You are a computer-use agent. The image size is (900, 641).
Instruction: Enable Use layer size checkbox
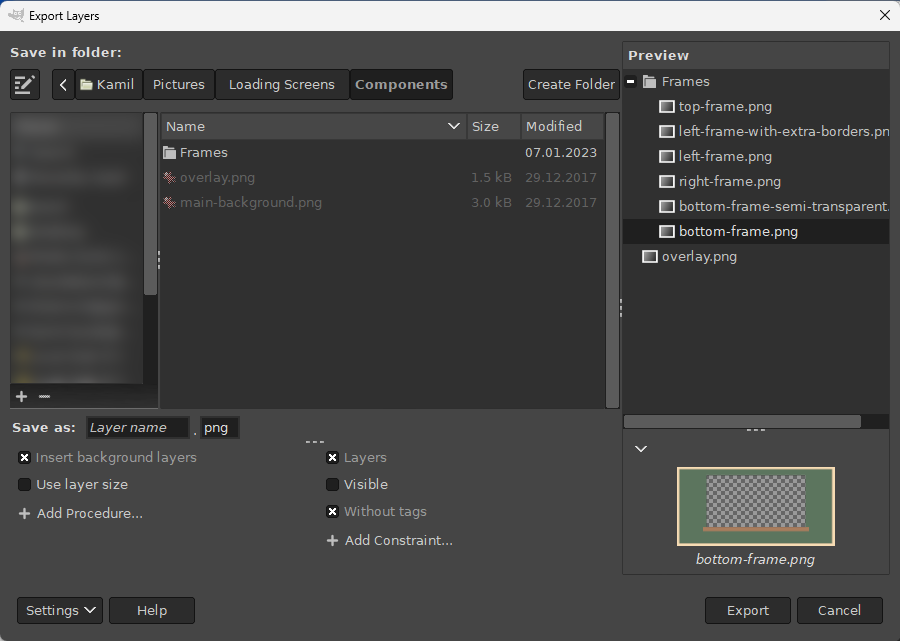24,484
